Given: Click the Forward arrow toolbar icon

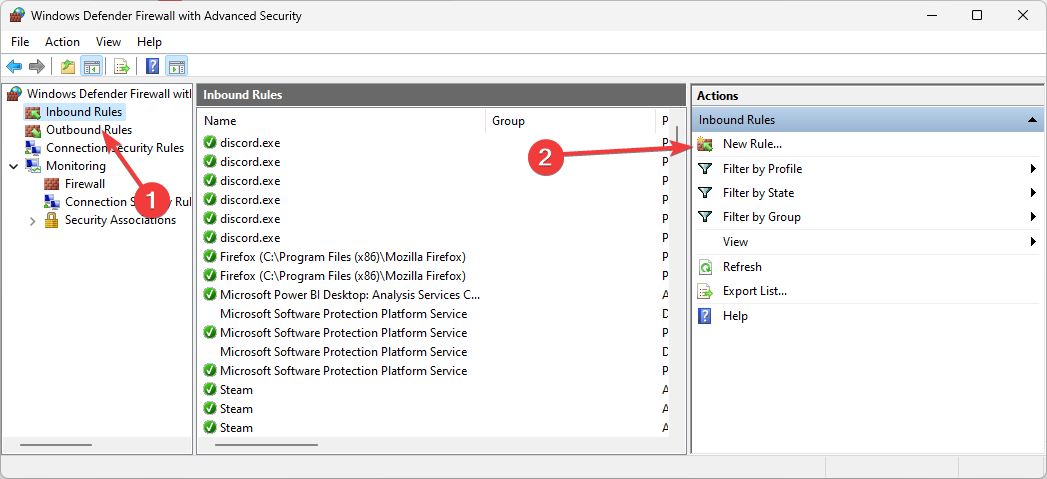Looking at the screenshot, I should tap(37, 66).
